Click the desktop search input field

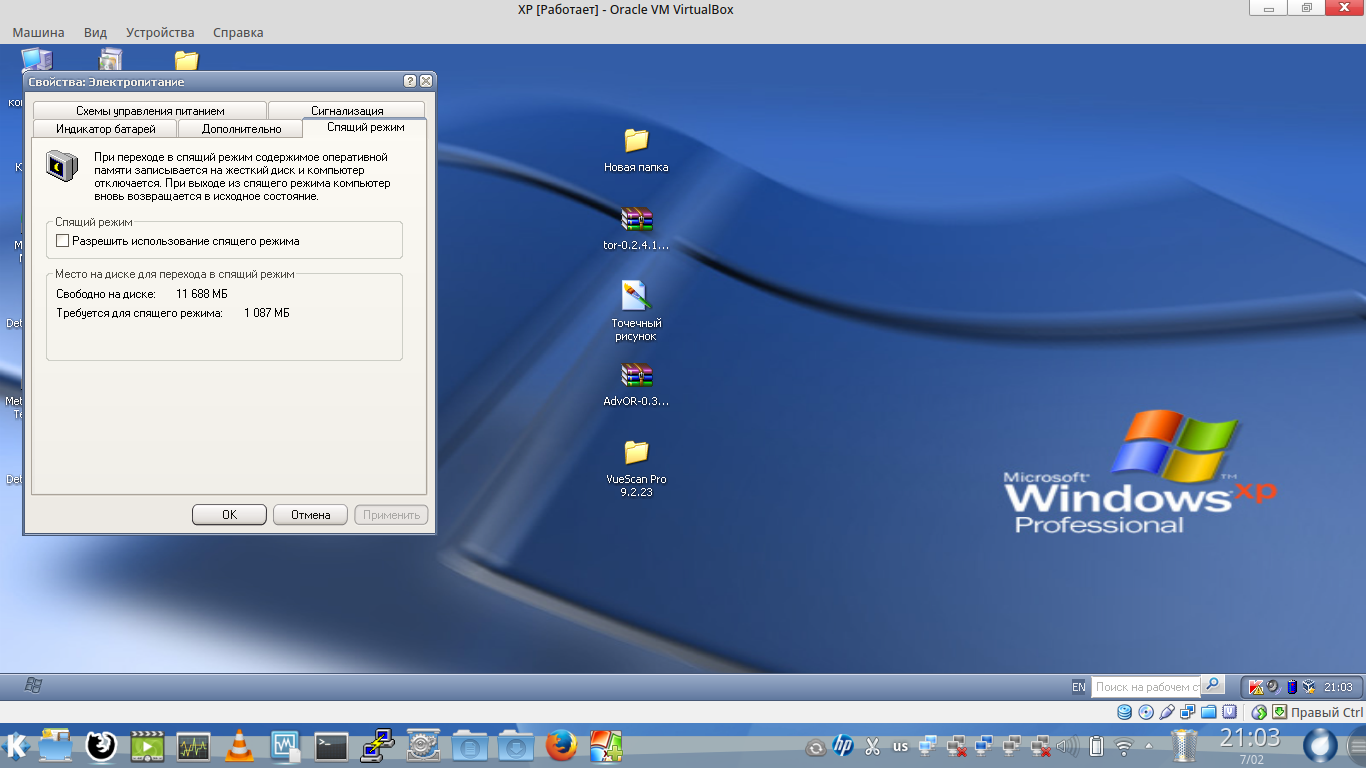pyautogui.click(x=1145, y=687)
